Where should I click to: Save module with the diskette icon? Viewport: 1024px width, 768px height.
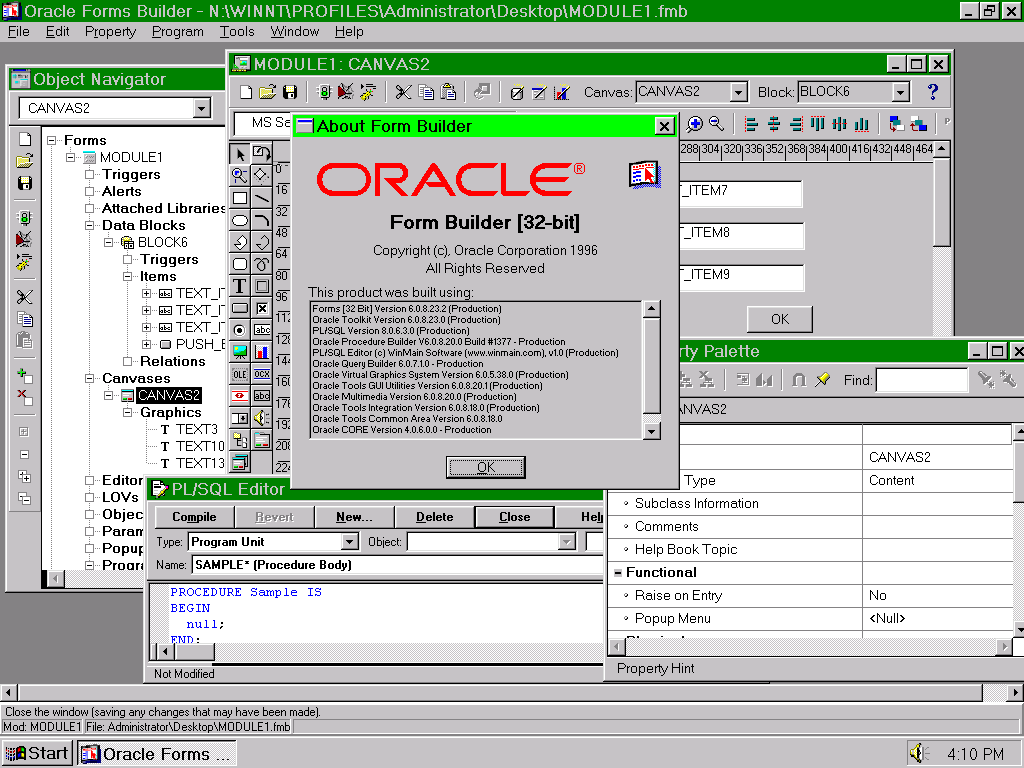pos(289,93)
